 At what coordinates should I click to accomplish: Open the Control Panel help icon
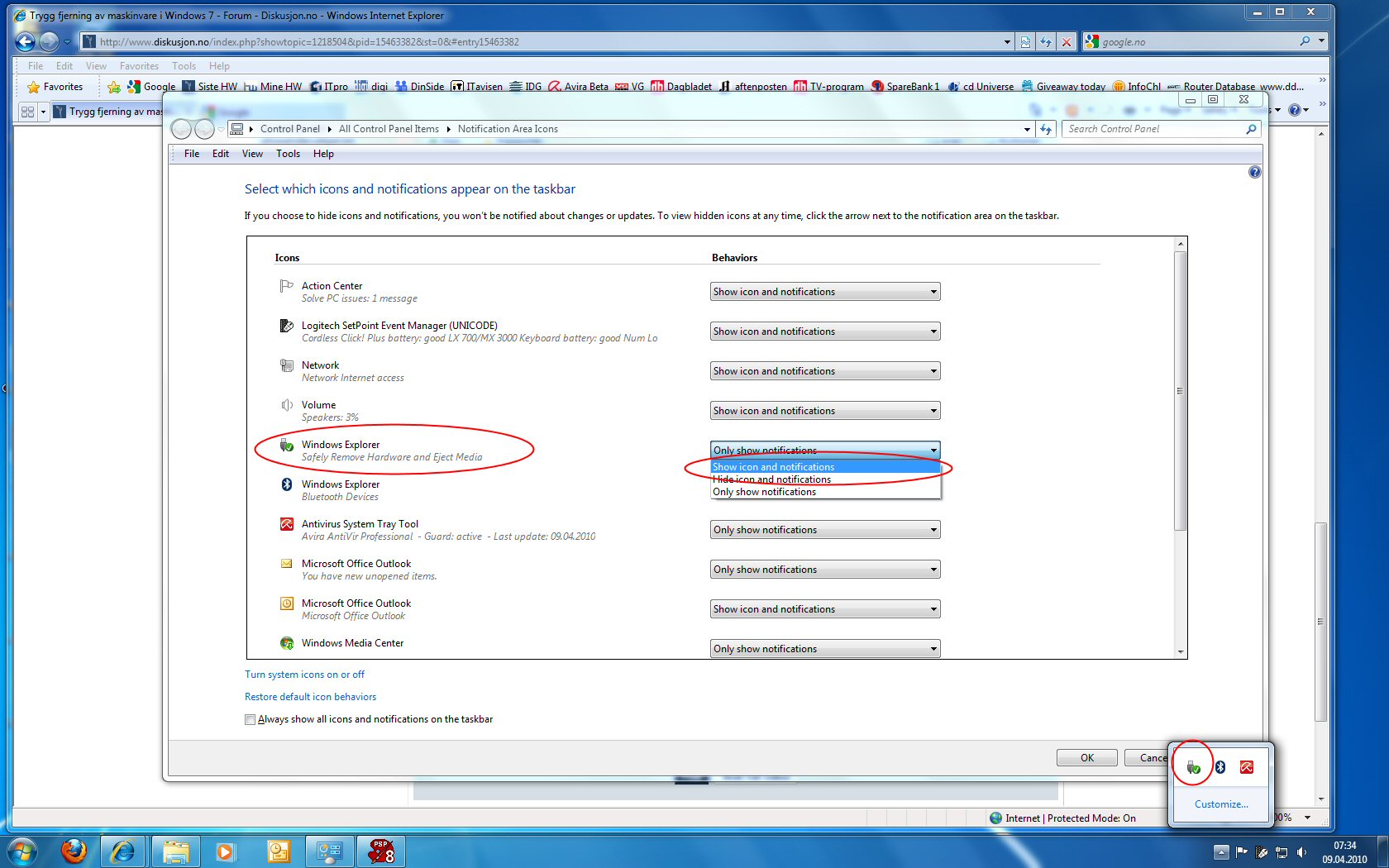click(x=1254, y=172)
